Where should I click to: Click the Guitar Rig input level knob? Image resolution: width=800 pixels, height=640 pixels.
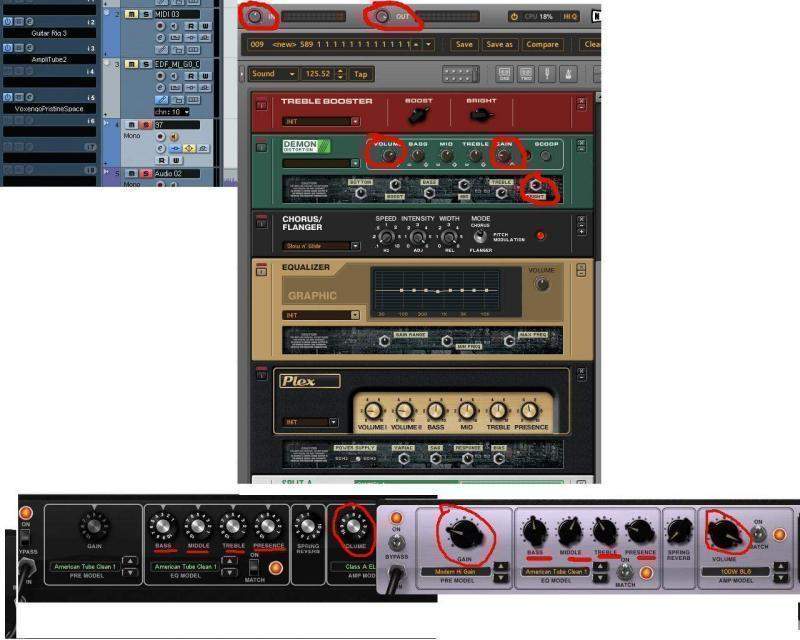254,16
